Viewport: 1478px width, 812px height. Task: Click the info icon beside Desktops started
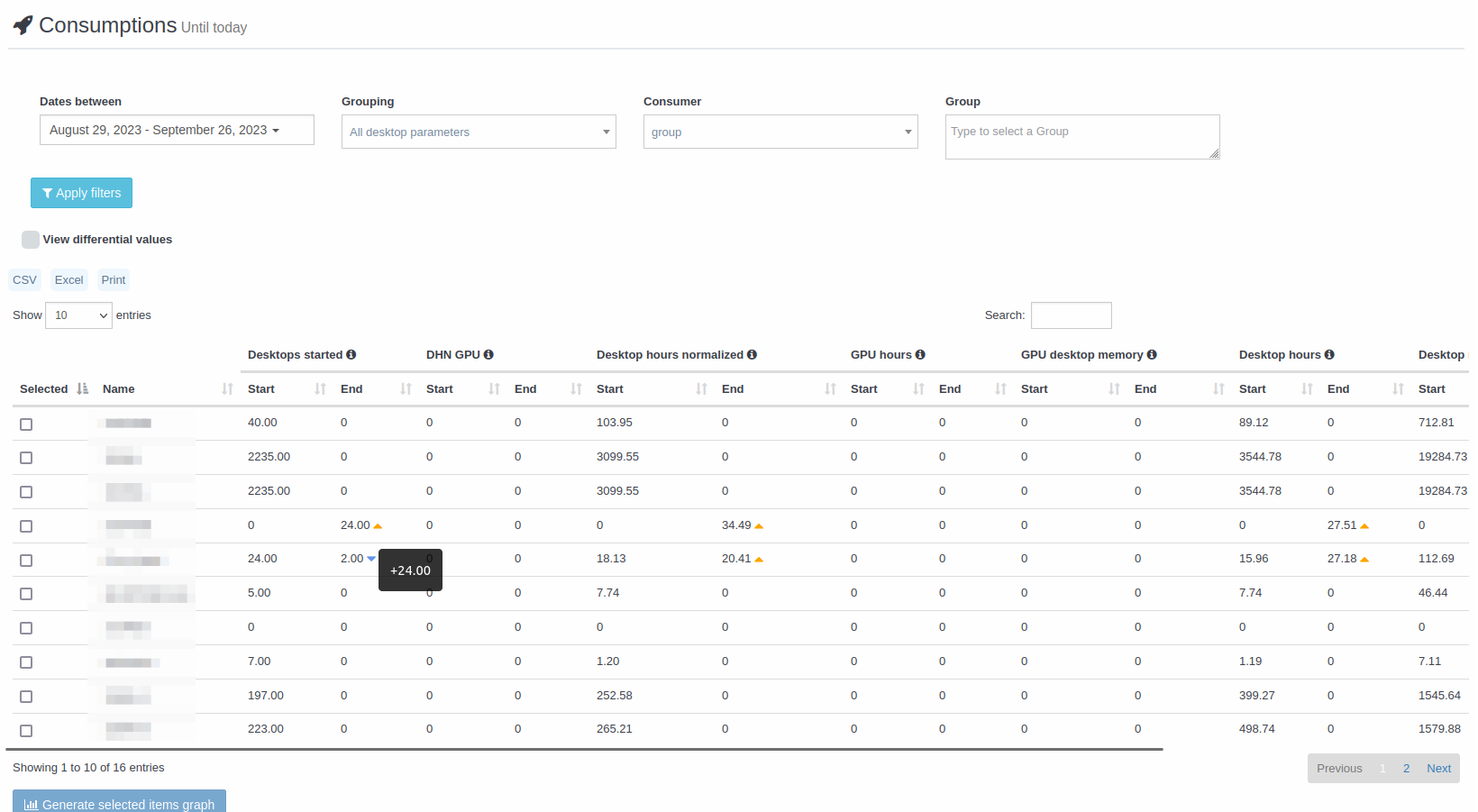(x=351, y=355)
